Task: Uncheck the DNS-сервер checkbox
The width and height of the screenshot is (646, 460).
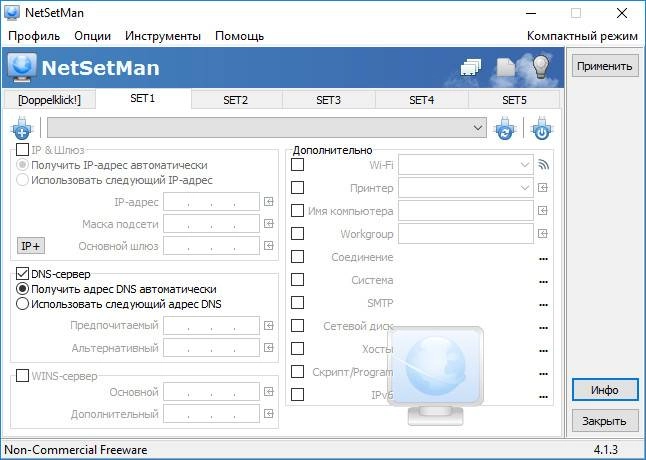Action: [22, 273]
